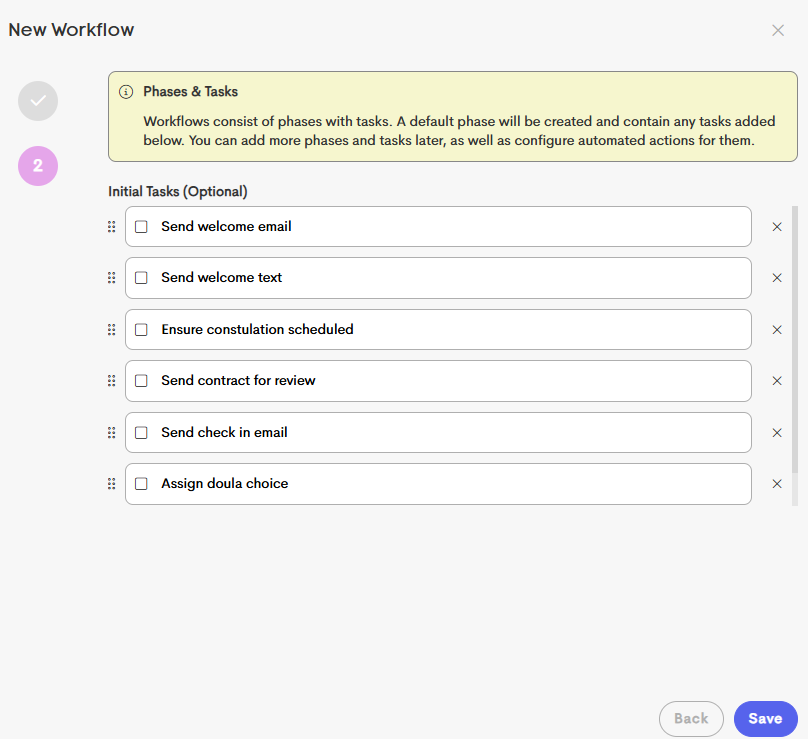Click the New Workflow title
The image size is (808, 739).
coord(71,30)
